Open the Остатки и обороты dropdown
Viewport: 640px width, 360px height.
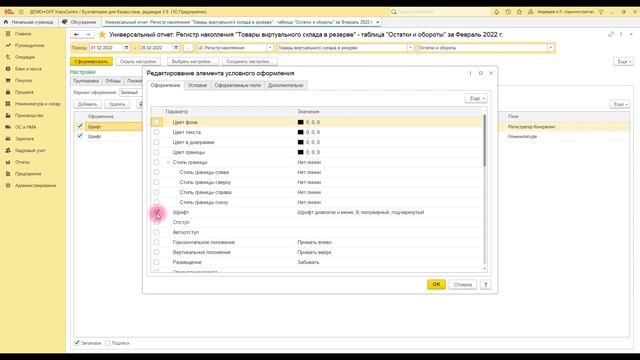[x=551, y=48]
